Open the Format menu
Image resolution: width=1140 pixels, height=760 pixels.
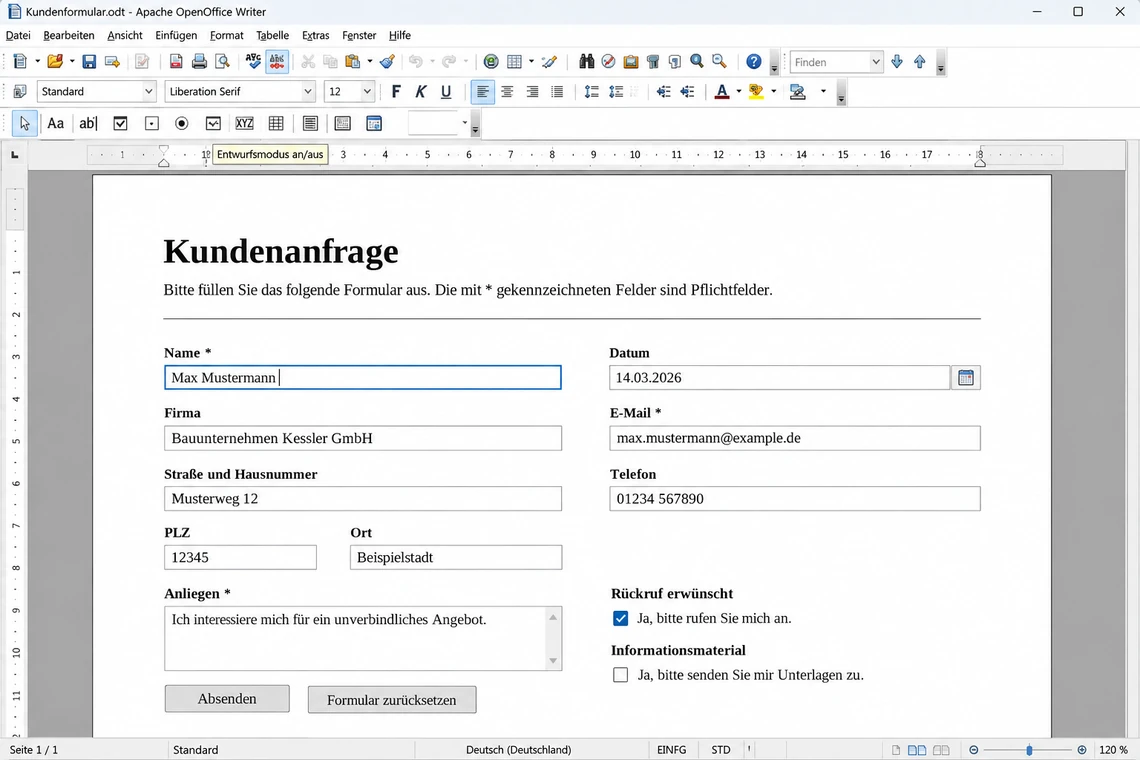(227, 35)
